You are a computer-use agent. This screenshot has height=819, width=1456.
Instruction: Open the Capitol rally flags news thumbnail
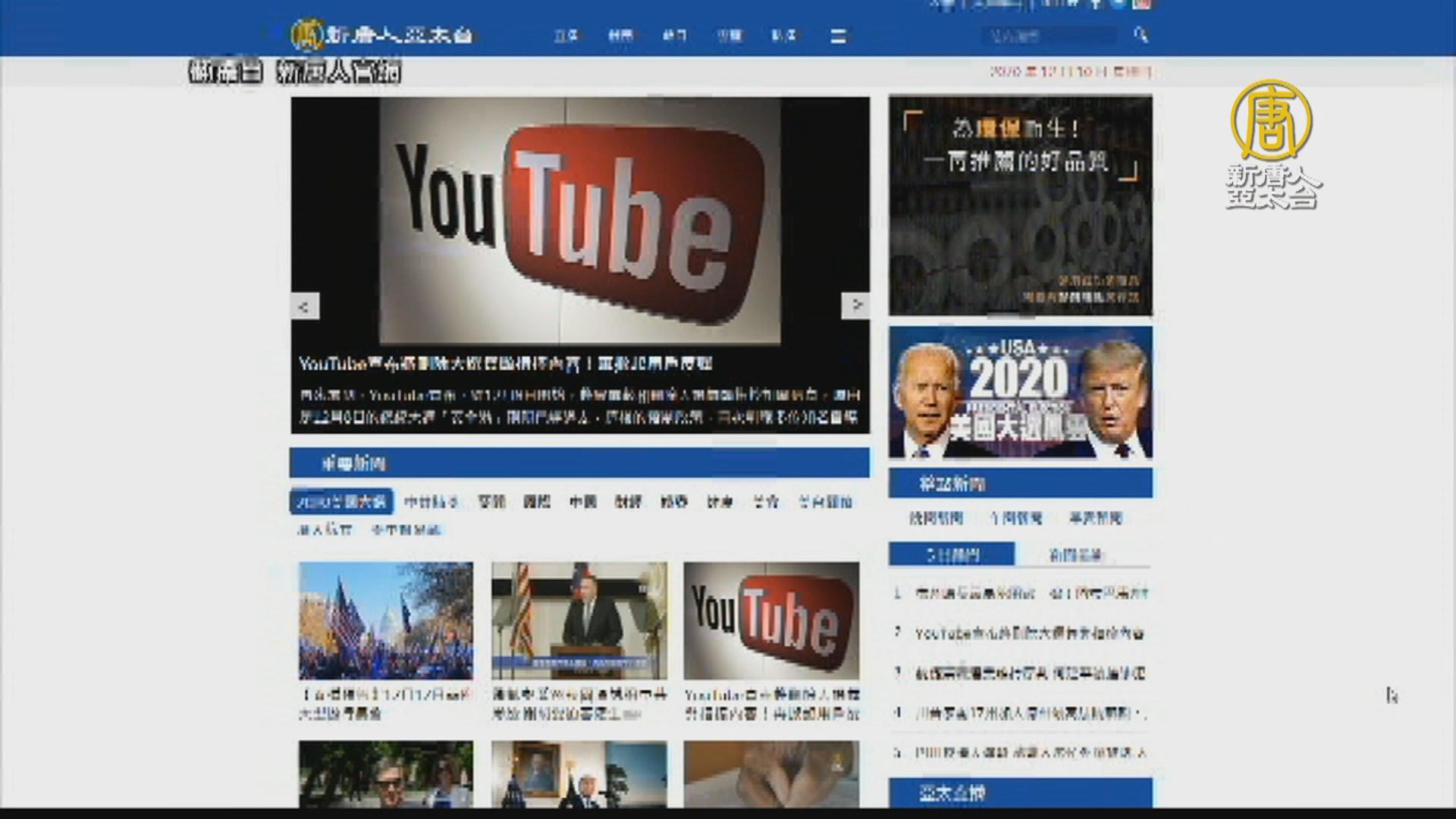pyautogui.click(x=385, y=620)
